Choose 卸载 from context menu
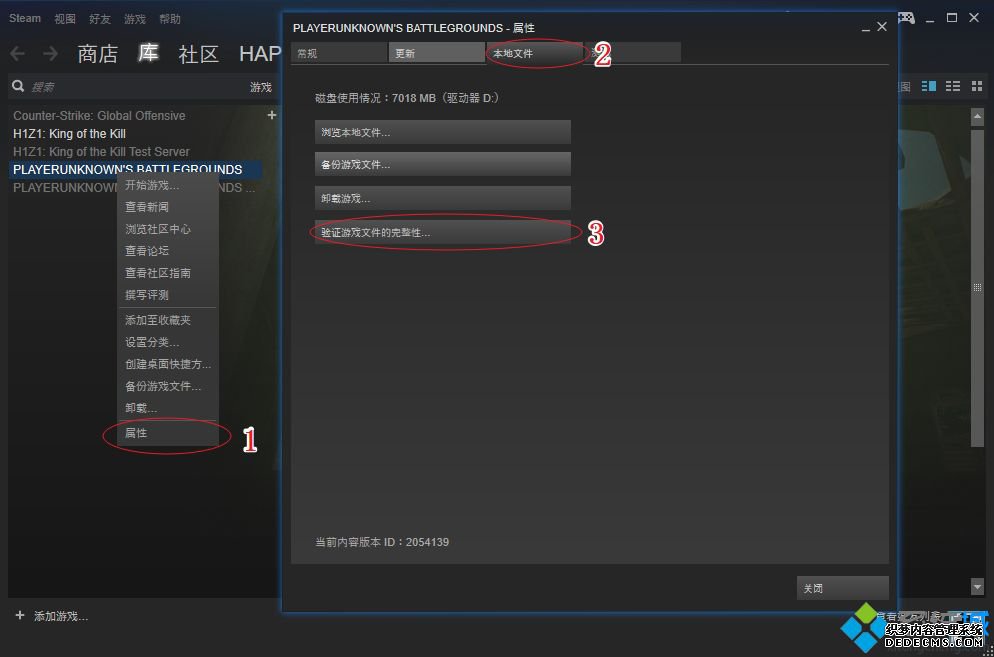994x657 pixels. 168,408
